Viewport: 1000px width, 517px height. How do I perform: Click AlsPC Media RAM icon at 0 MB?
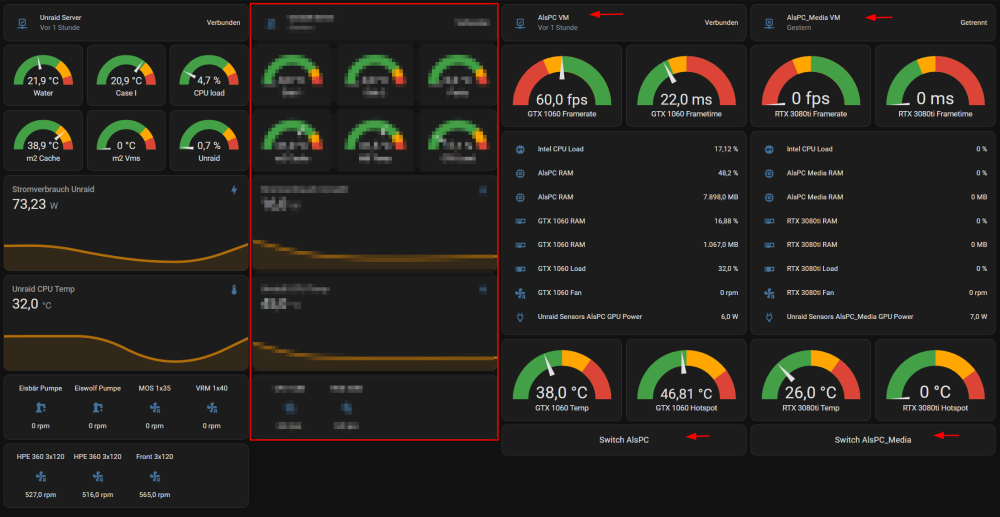(x=768, y=198)
